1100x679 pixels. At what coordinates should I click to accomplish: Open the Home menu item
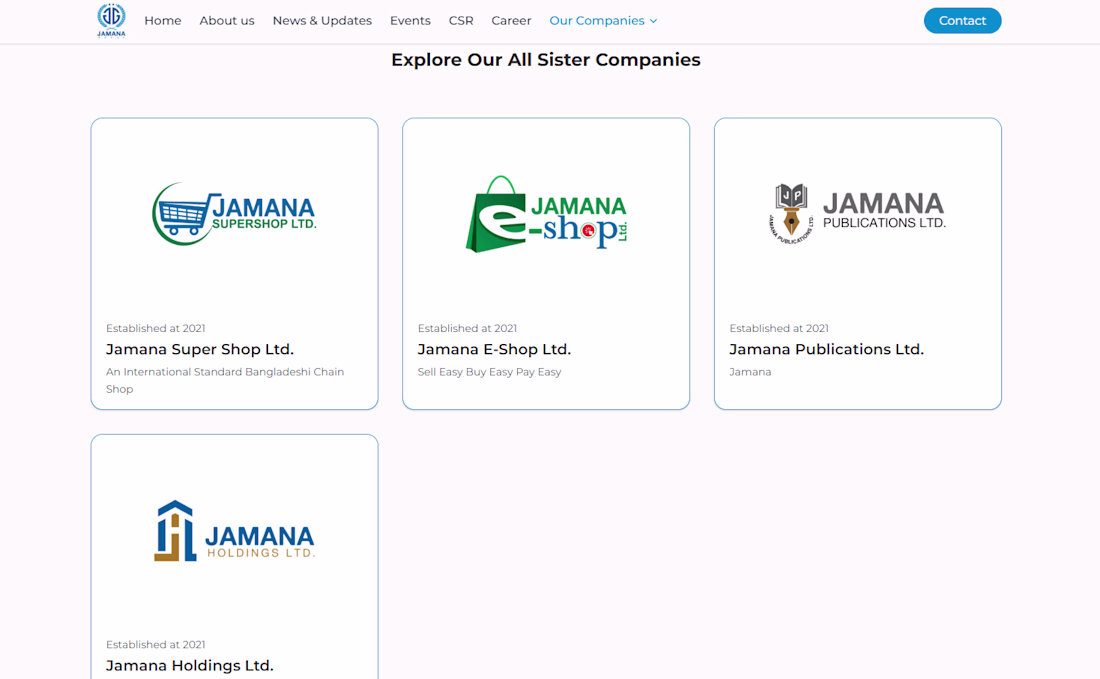click(163, 21)
